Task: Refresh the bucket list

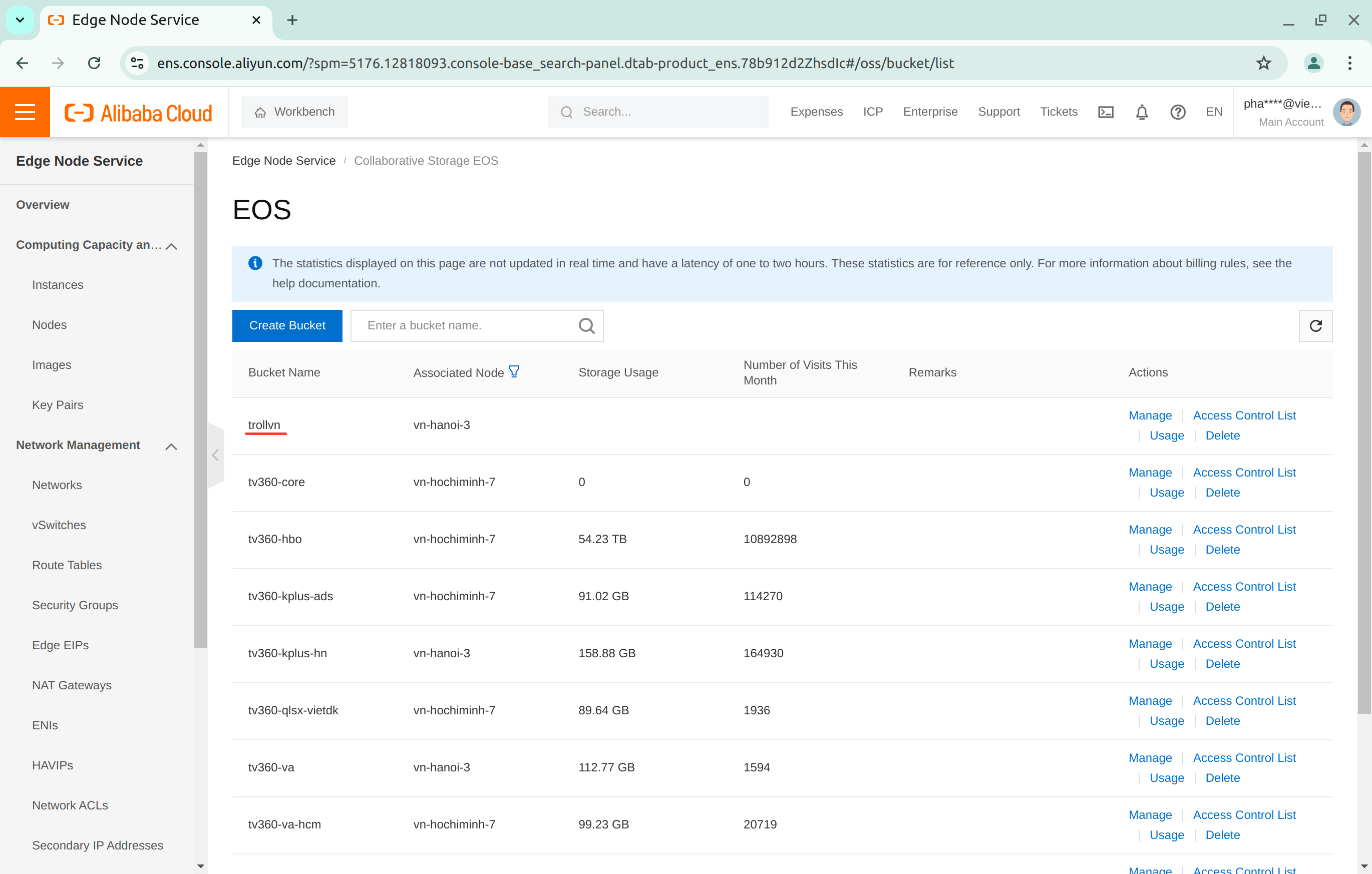Action: [1315, 325]
